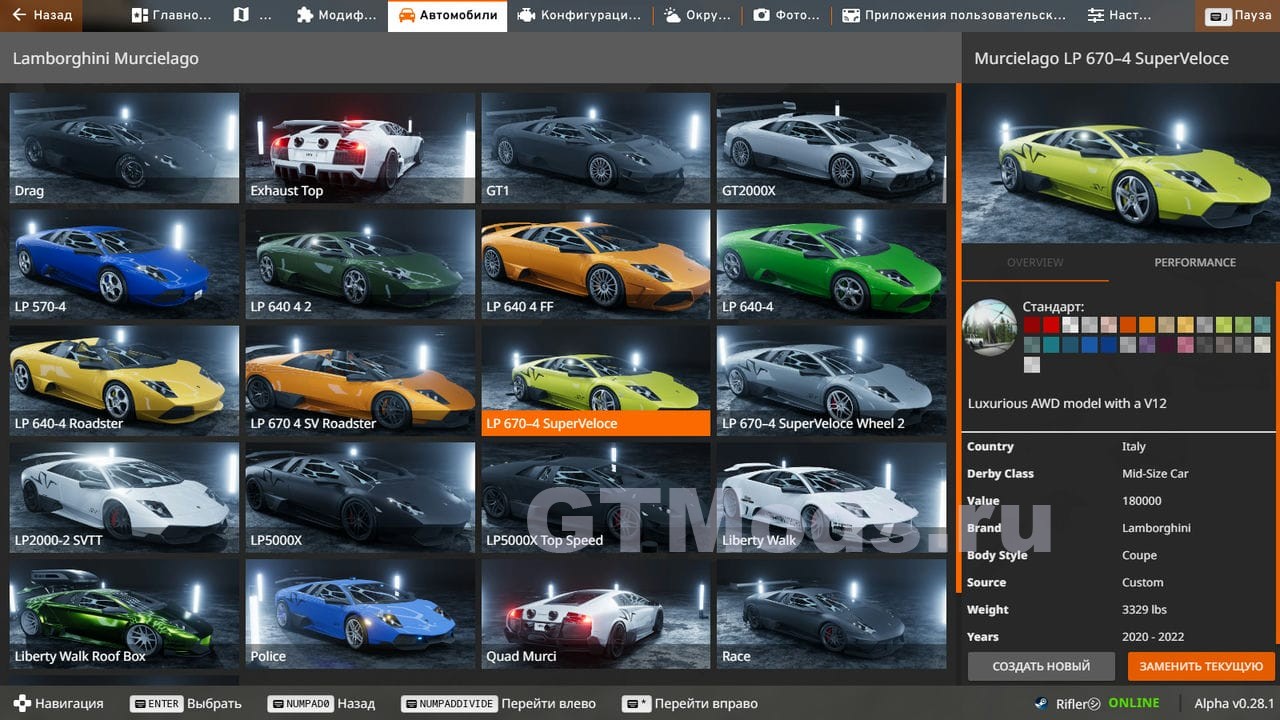The image size is (1280, 720).
Task: Select the Liberty Walk configuration
Action: coord(831,497)
